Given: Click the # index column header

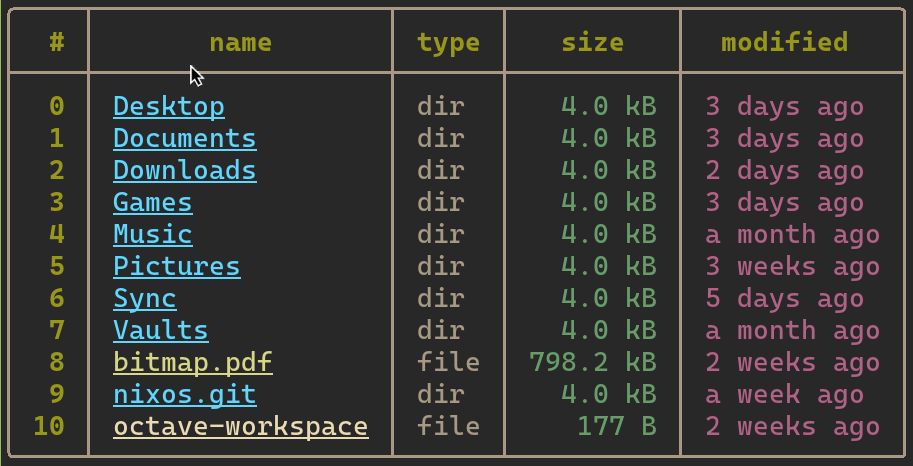Looking at the screenshot, I should (x=56, y=43).
